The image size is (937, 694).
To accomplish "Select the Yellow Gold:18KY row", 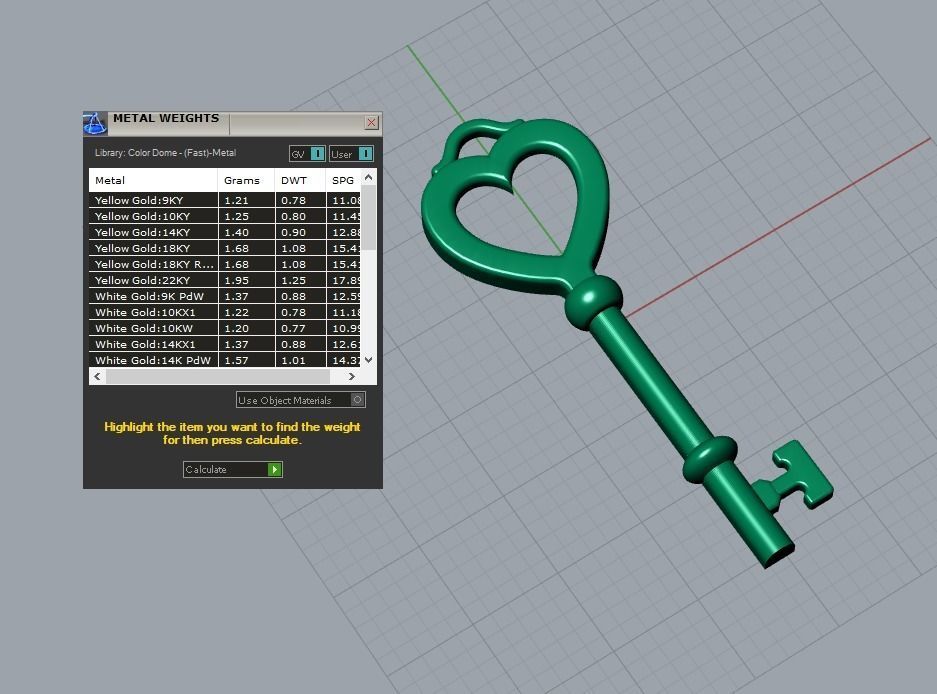I will tap(225, 248).
